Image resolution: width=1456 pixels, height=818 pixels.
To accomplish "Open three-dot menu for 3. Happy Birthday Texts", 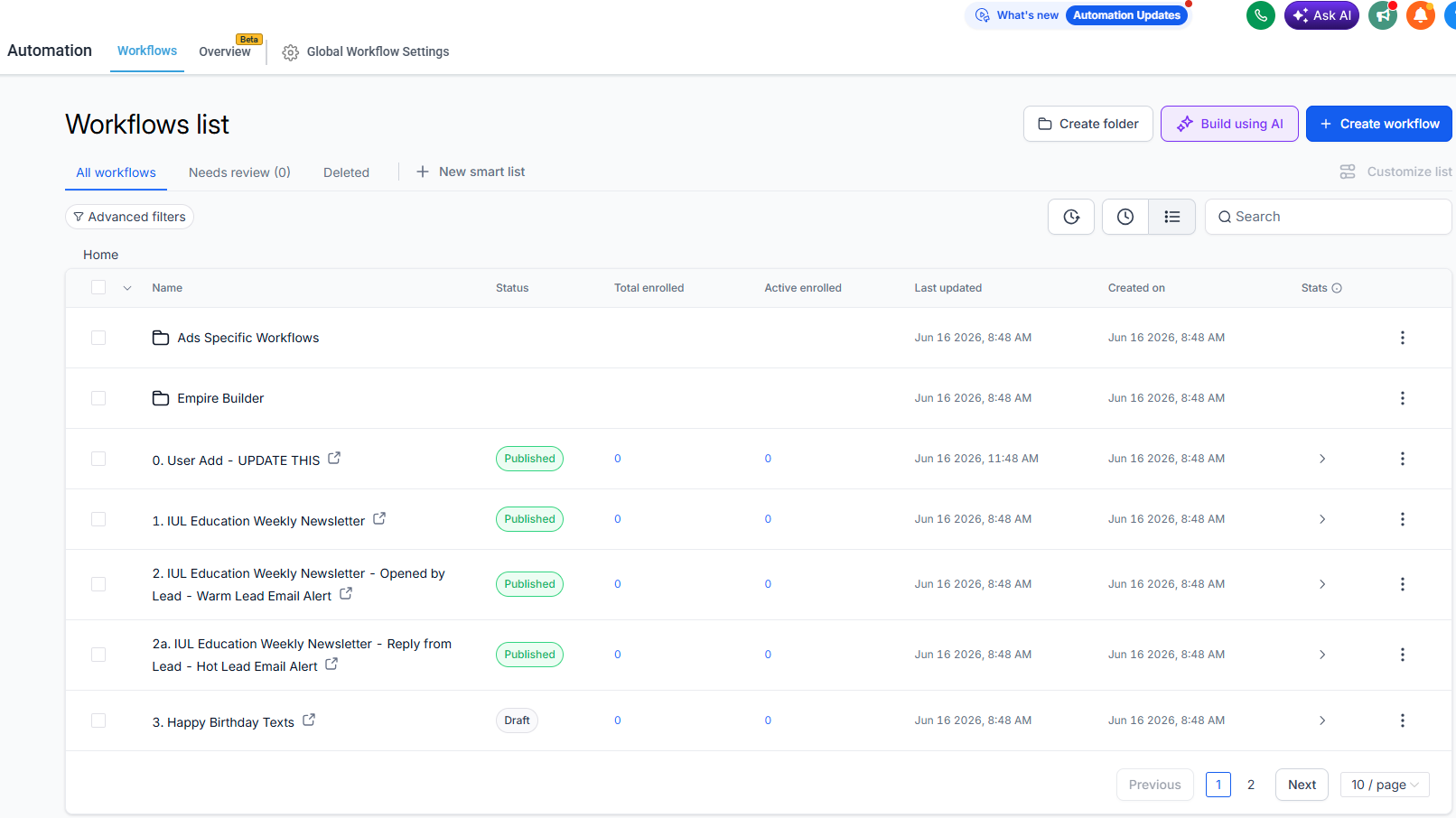I will point(1403,720).
